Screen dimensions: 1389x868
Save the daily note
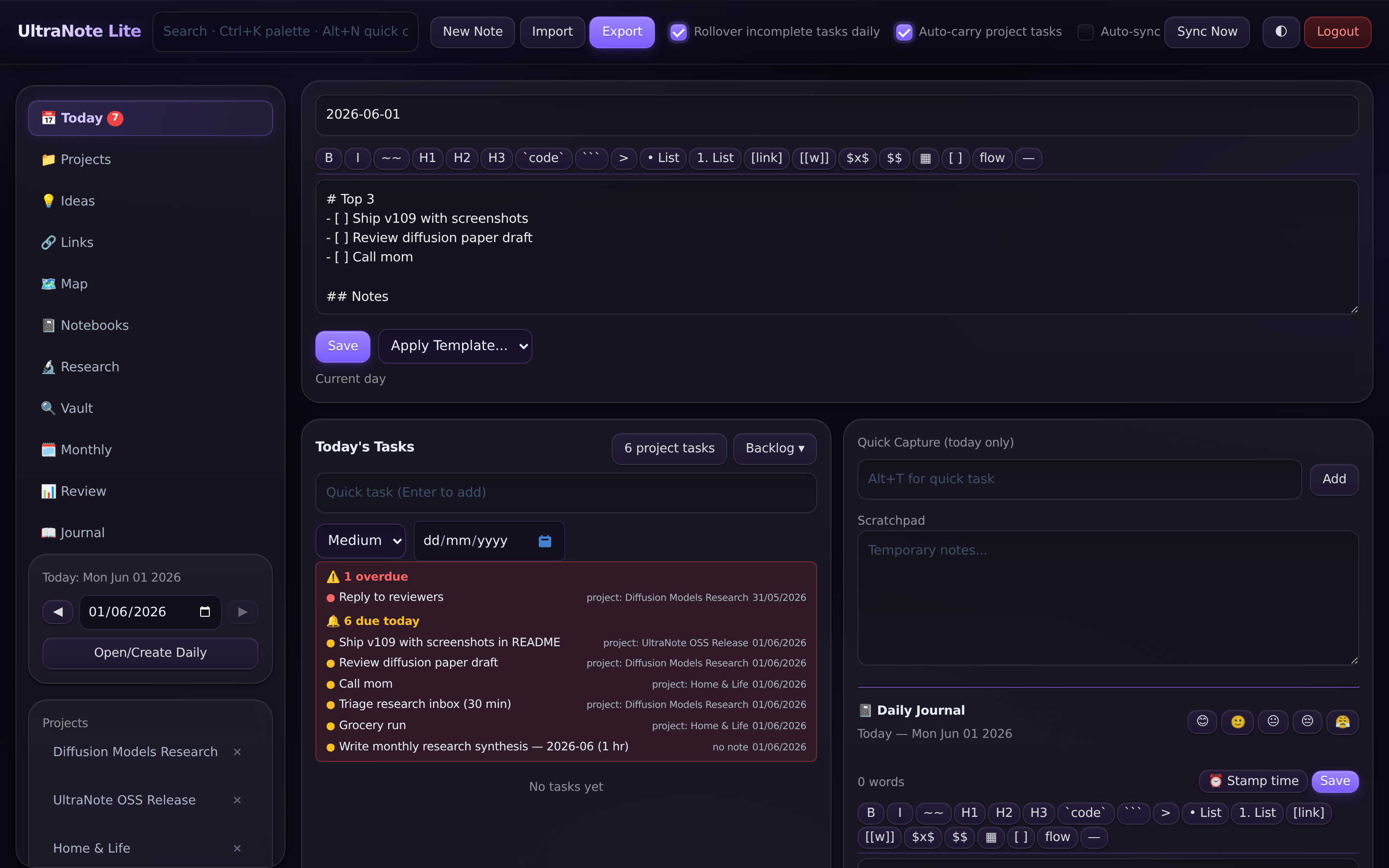342,346
